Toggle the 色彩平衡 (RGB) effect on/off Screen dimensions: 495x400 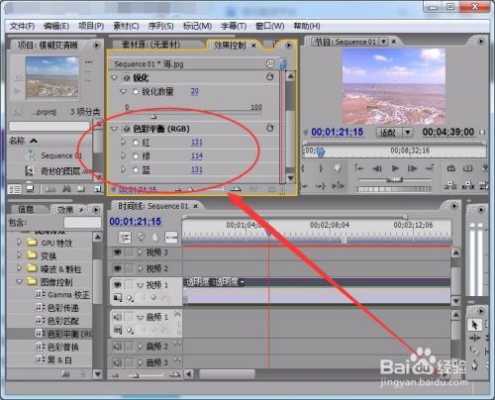pyautogui.click(x=126, y=129)
